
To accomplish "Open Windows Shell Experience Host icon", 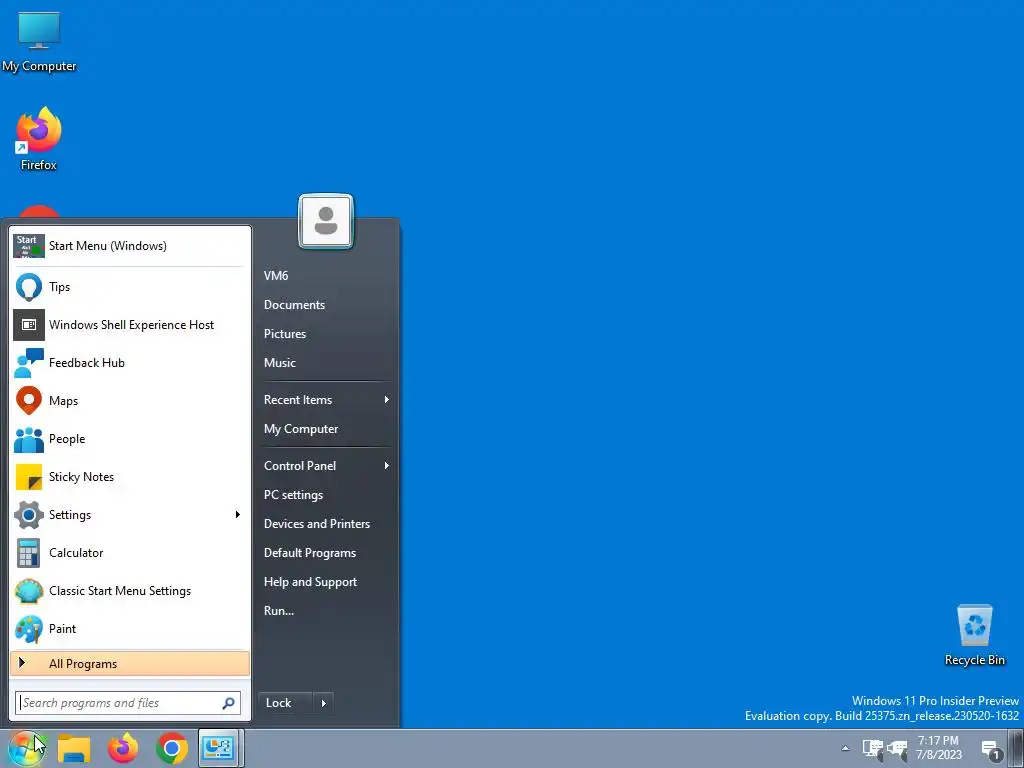I will [x=29, y=325].
